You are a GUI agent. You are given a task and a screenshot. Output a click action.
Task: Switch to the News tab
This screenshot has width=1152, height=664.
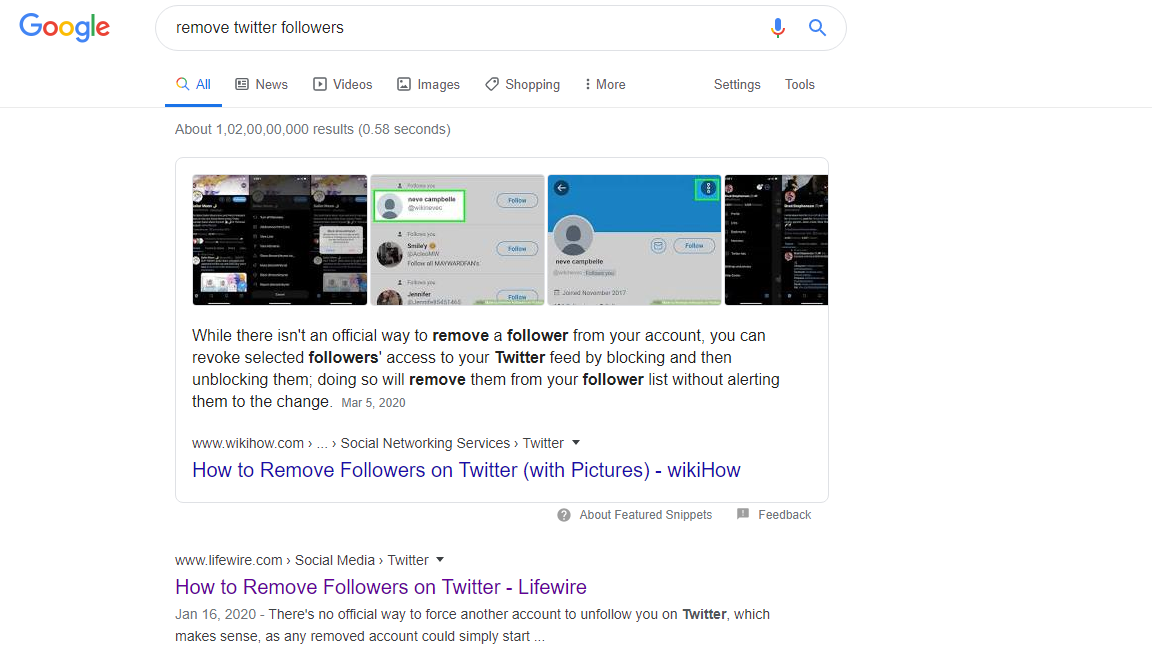[x=262, y=84]
